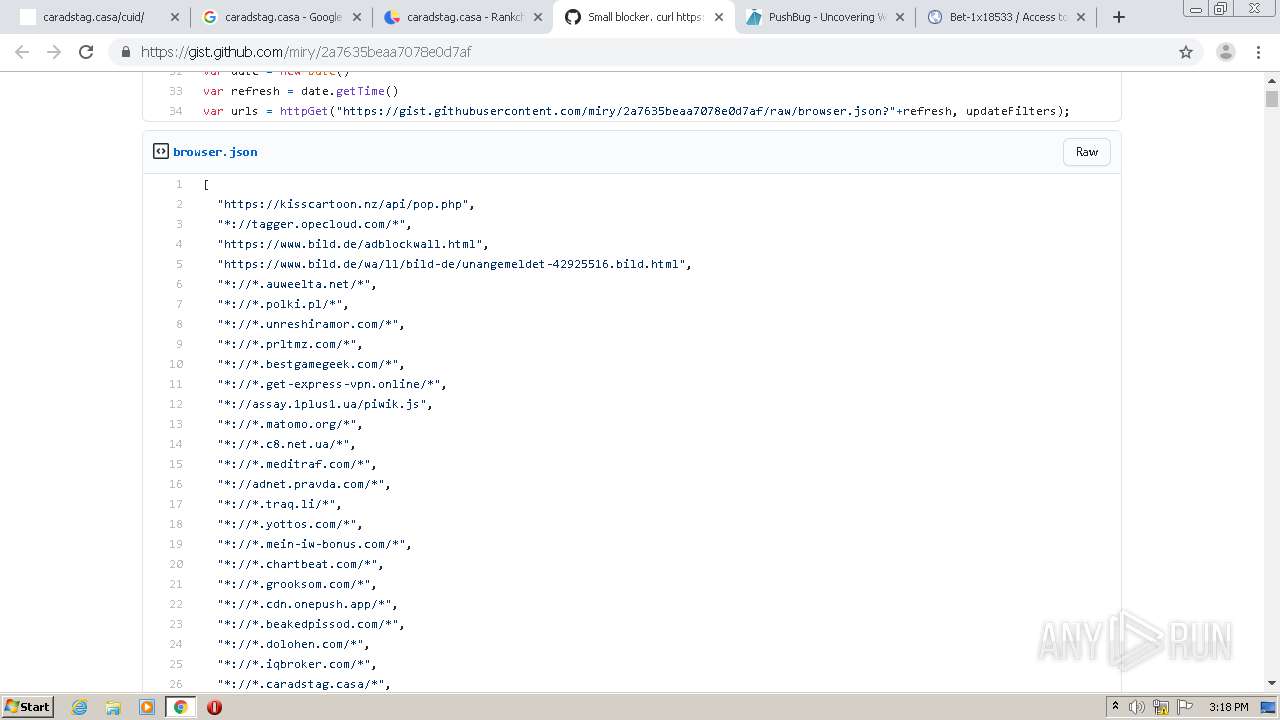Click the bild.de unangemeldet-42925516 entry
The height and width of the screenshot is (720, 1280).
coord(454,264)
